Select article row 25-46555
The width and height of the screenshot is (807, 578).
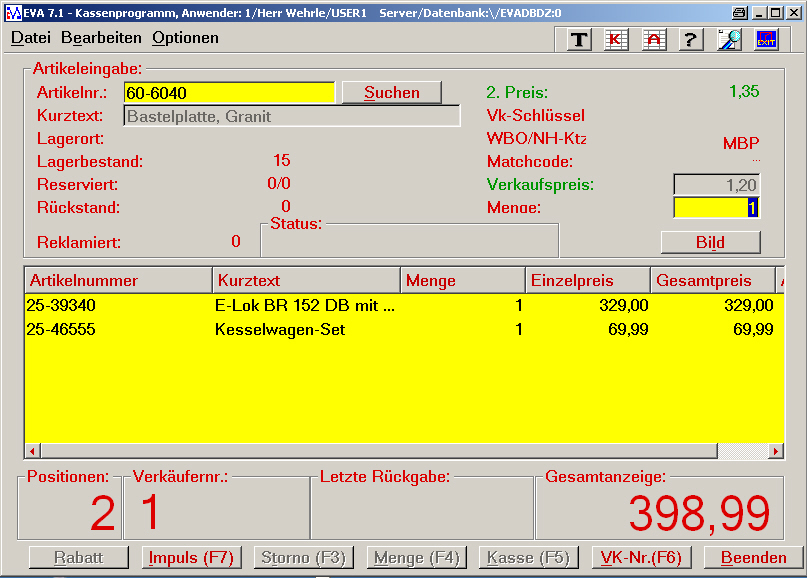pyautogui.click(x=404, y=329)
